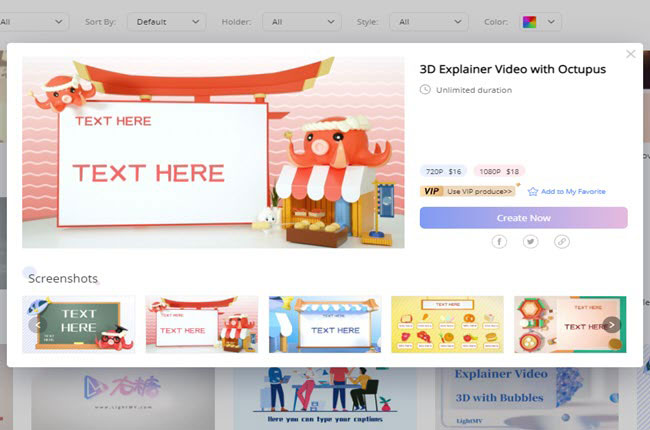Copy template link icon

pos(562,241)
